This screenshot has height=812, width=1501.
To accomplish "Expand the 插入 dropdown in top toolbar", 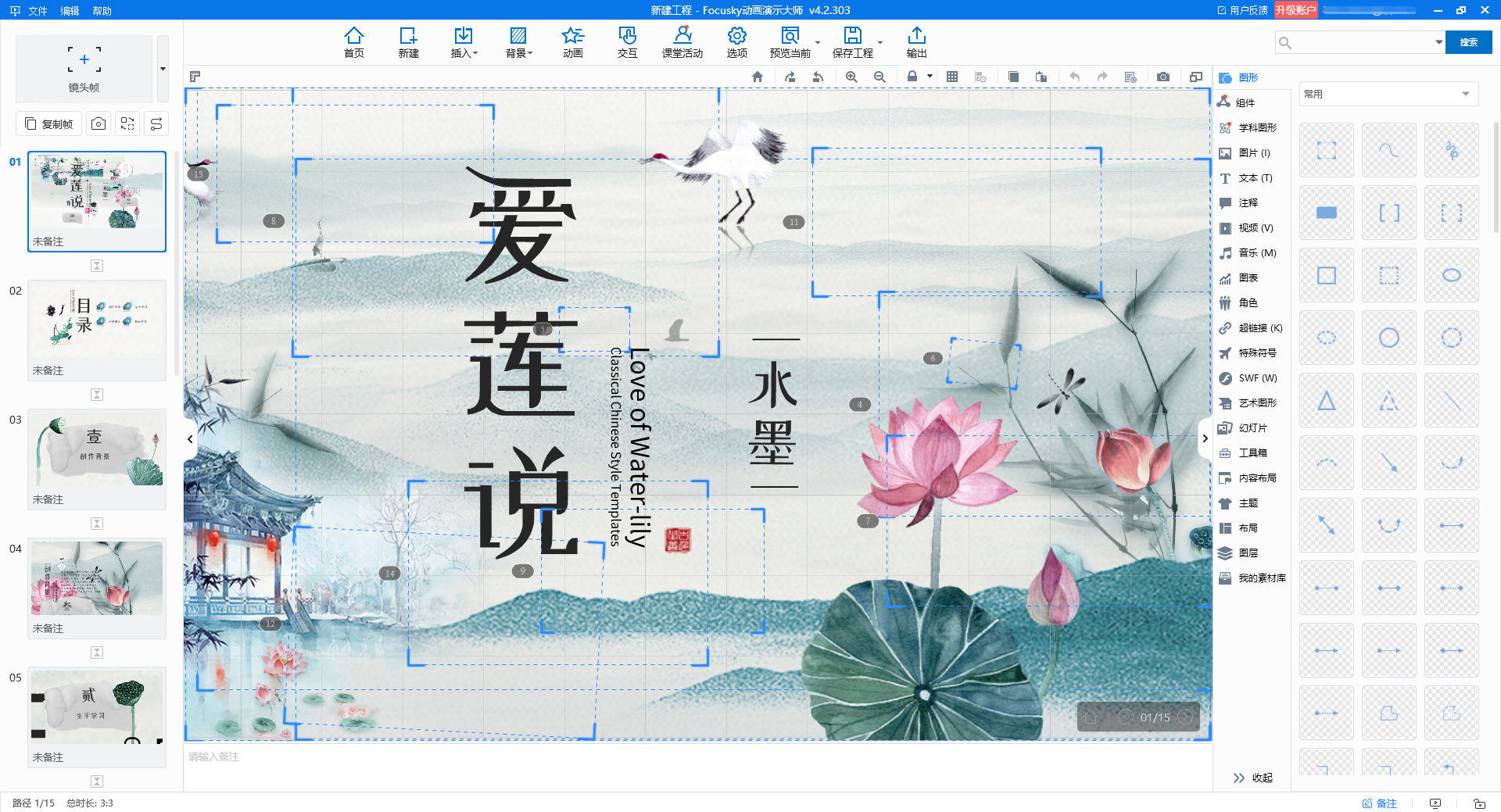I will tap(464, 42).
